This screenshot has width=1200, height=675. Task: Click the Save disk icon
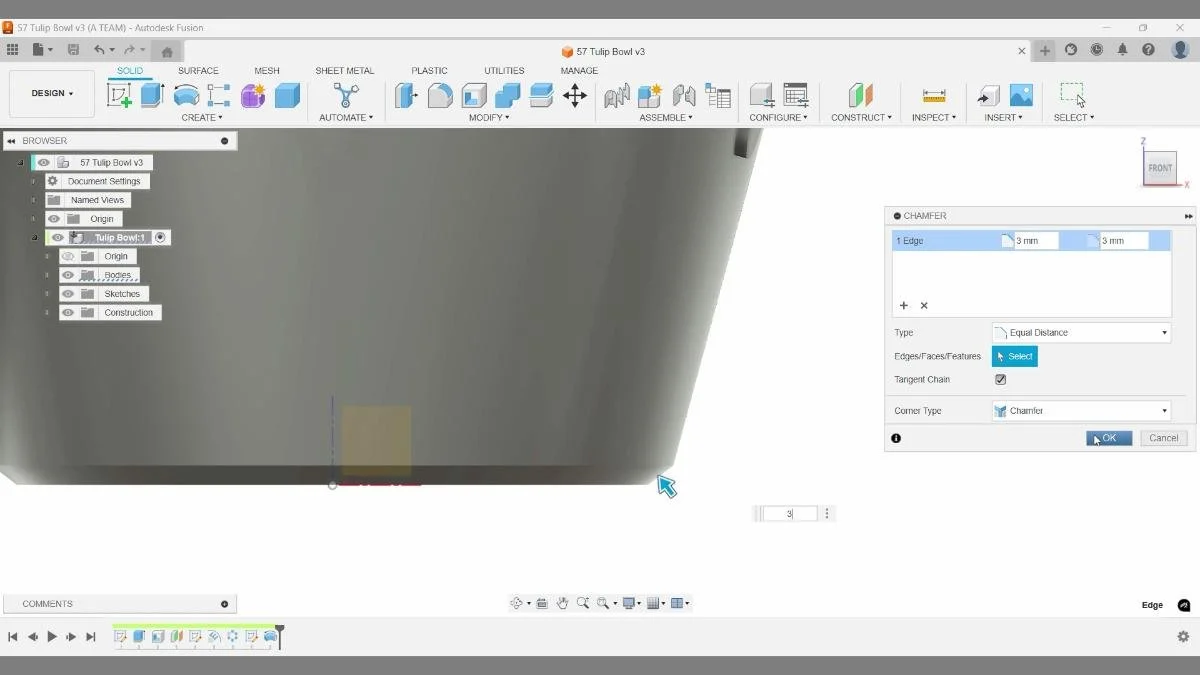click(x=73, y=50)
